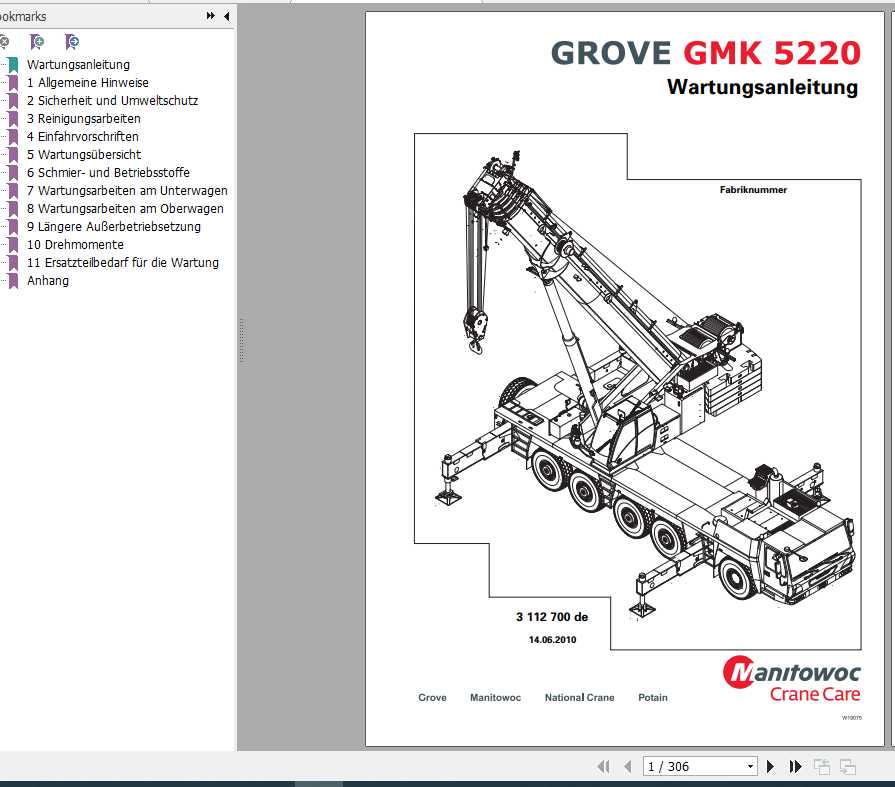895x787 pixels.
Task: Open bookmark 4 Einfahrvorschriften
Action: pyautogui.click(x=83, y=136)
